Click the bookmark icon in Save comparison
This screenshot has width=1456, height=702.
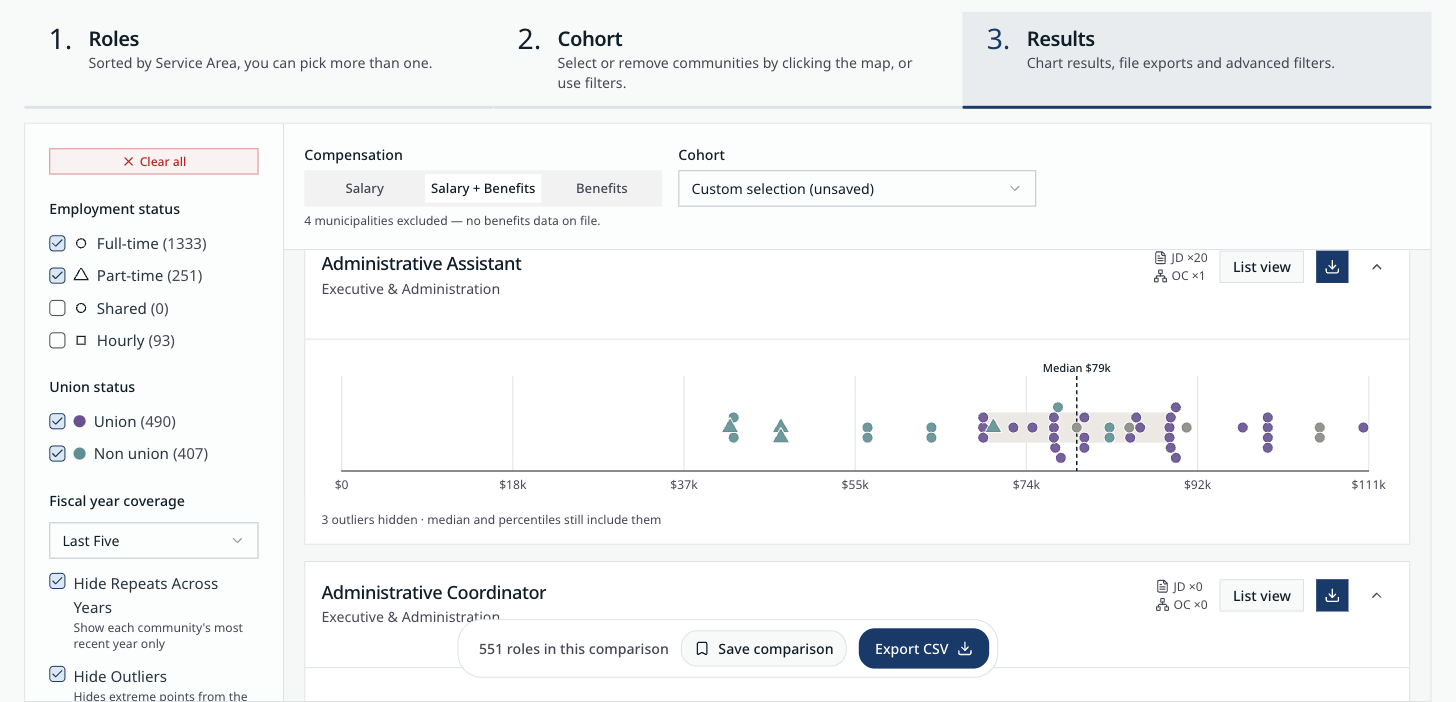[702, 649]
